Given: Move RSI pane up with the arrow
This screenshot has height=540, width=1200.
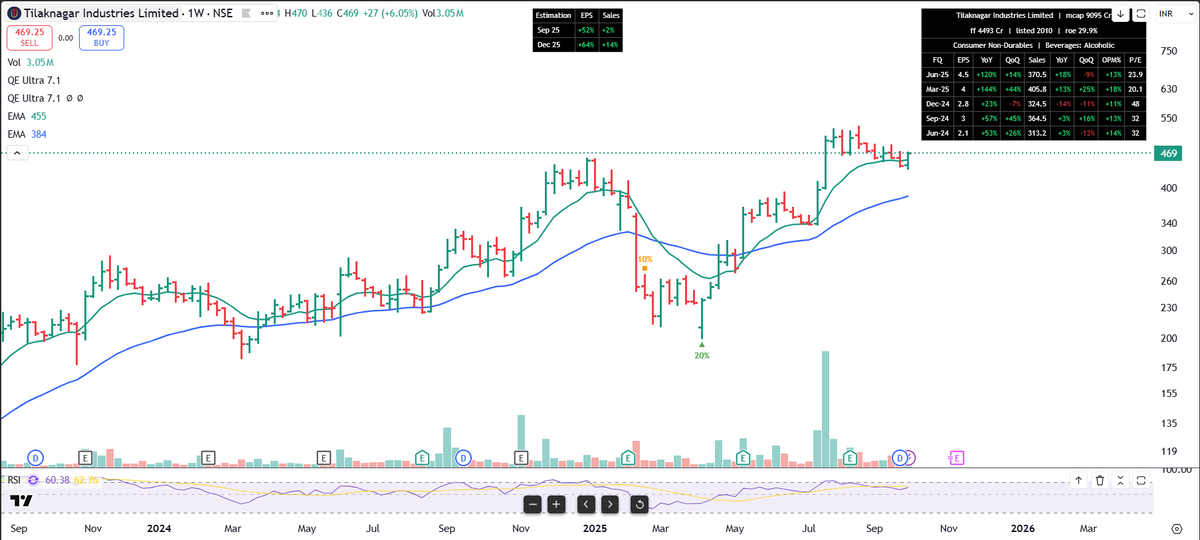Looking at the screenshot, I should [1079, 481].
